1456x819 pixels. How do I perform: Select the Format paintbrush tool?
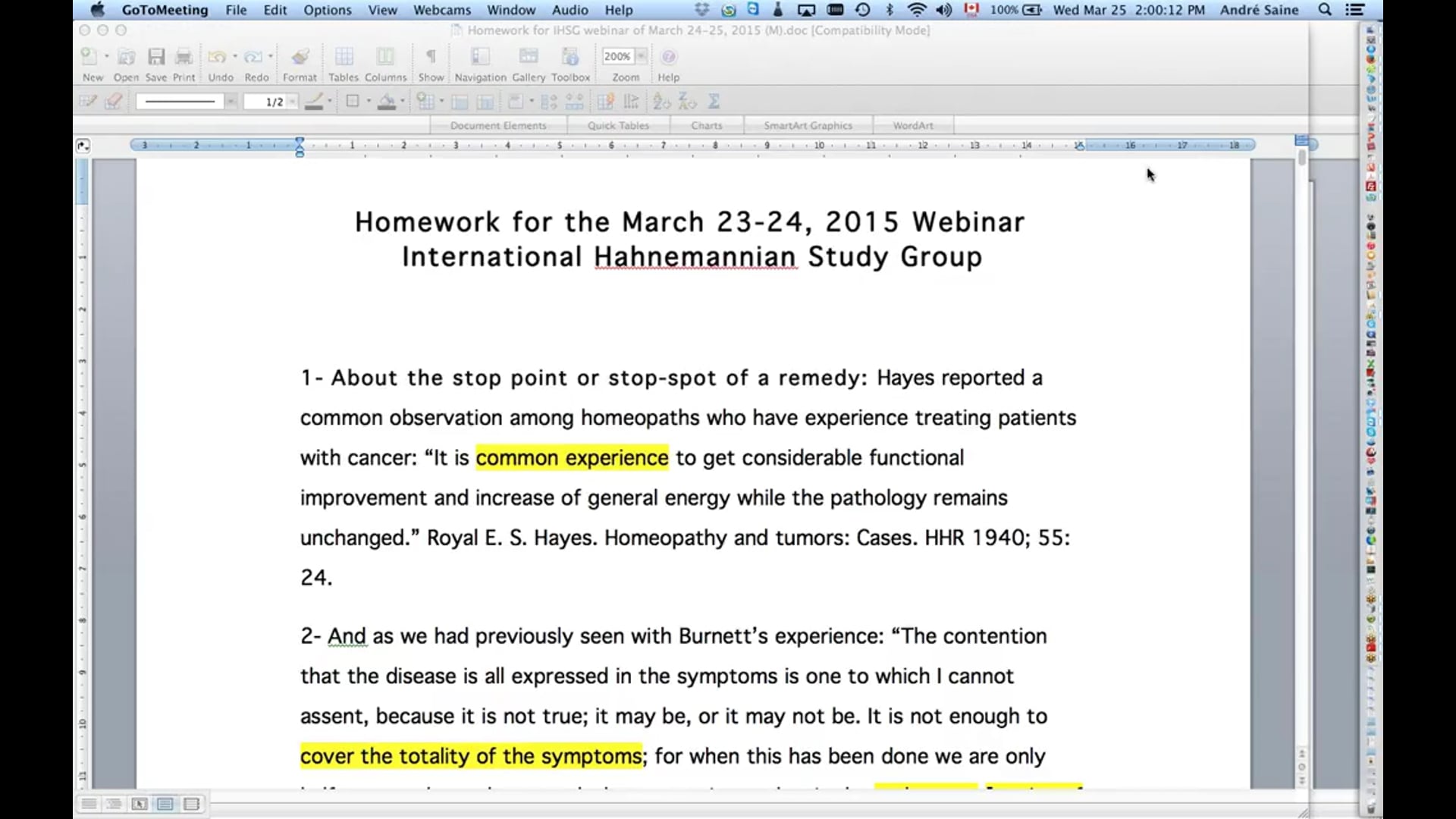click(300, 55)
